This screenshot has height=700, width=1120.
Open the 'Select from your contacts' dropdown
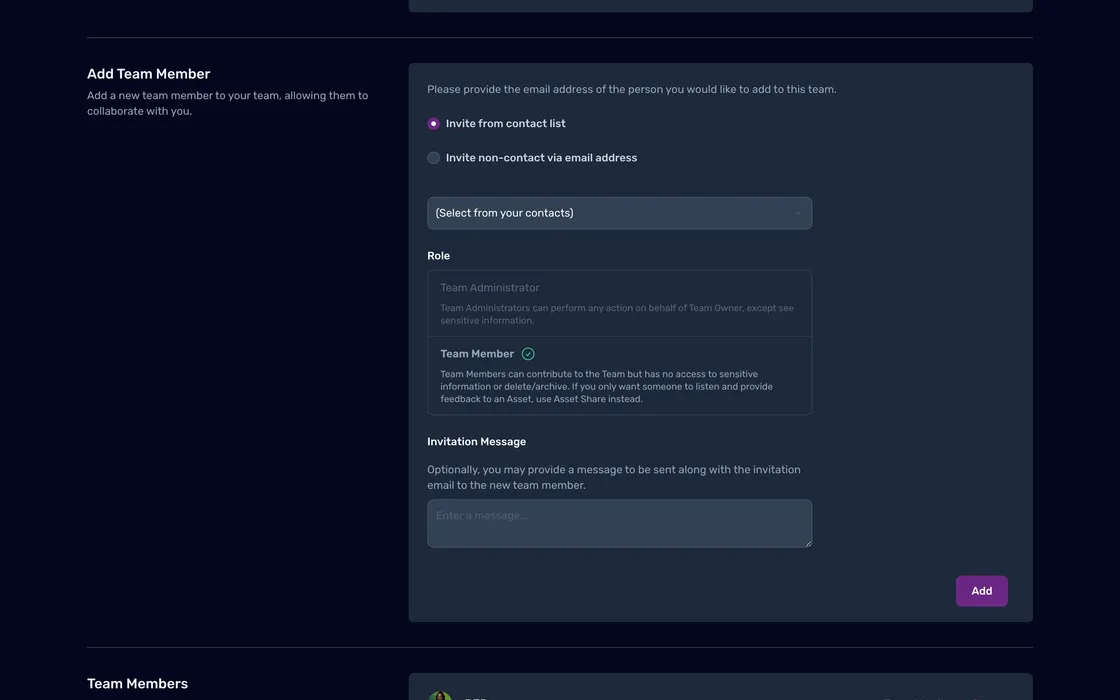tap(619, 213)
